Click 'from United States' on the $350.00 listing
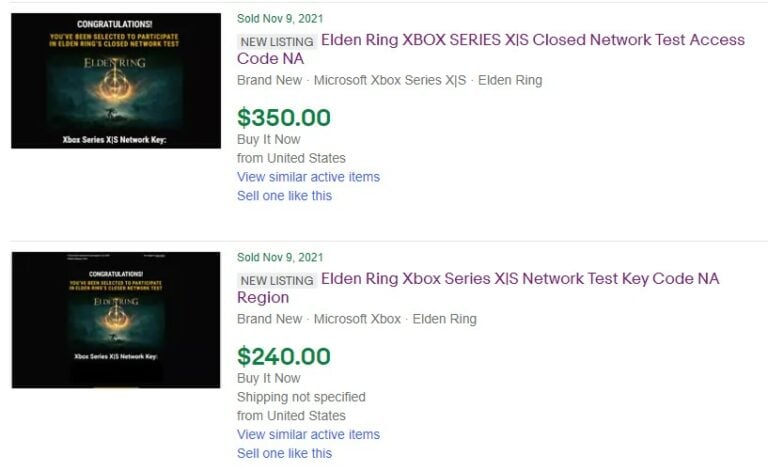768x471 pixels. 291,158
